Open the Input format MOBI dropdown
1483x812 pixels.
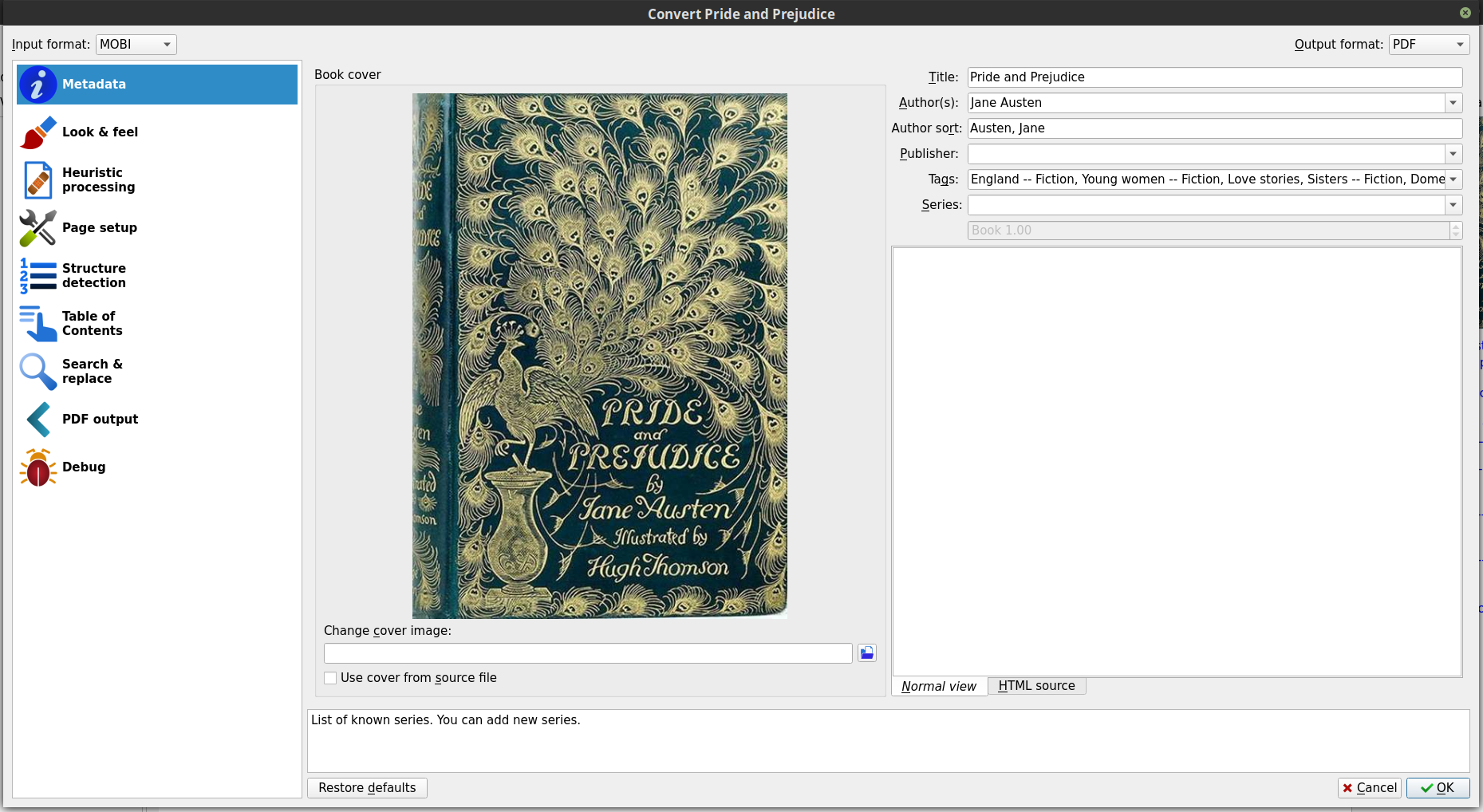[x=136, y=45]
